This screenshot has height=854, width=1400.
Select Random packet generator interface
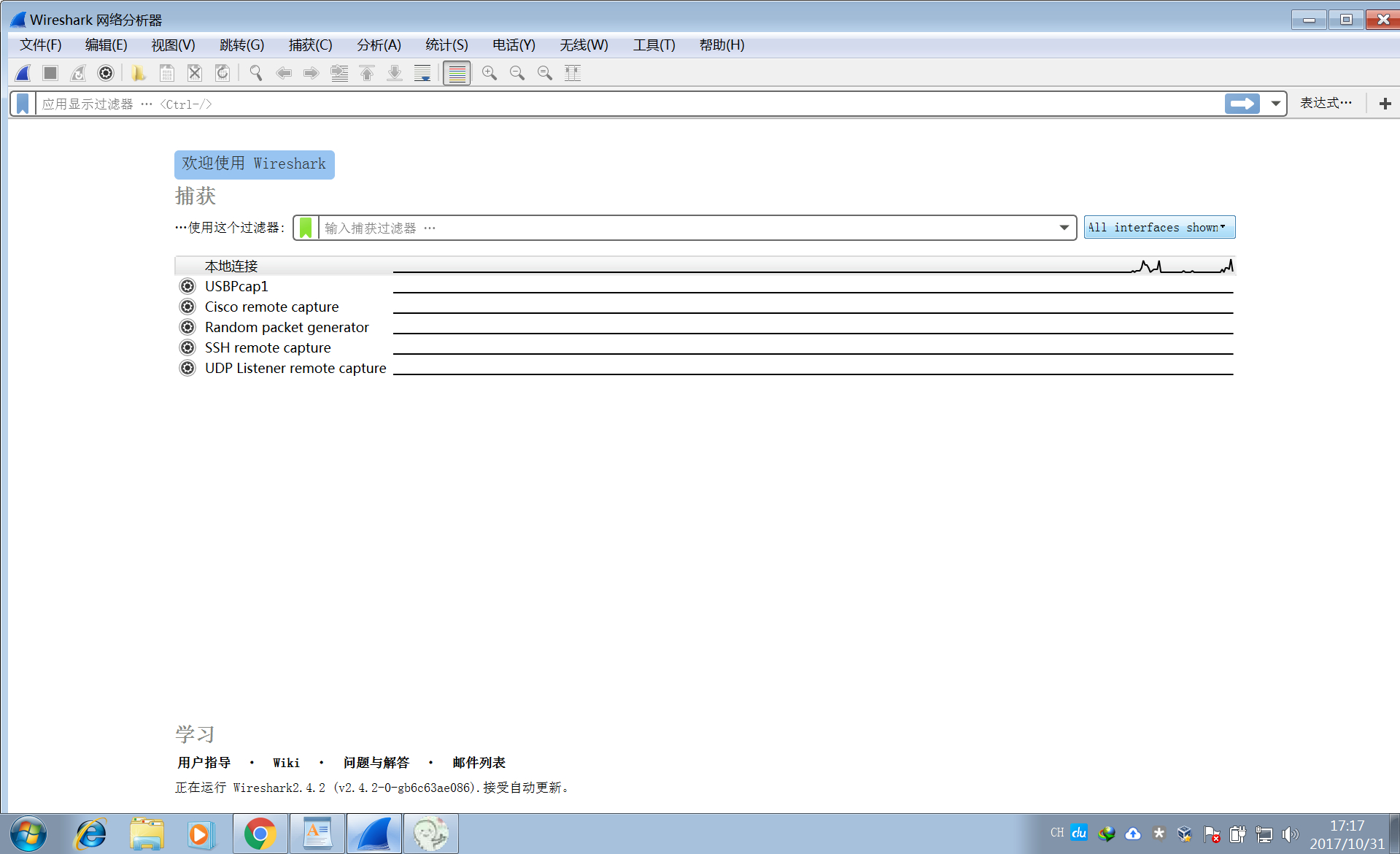pos(704,327)
